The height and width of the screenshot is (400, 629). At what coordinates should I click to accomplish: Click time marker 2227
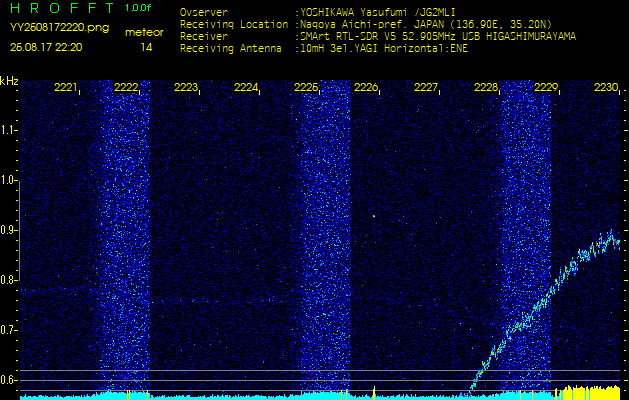[426, 87]
